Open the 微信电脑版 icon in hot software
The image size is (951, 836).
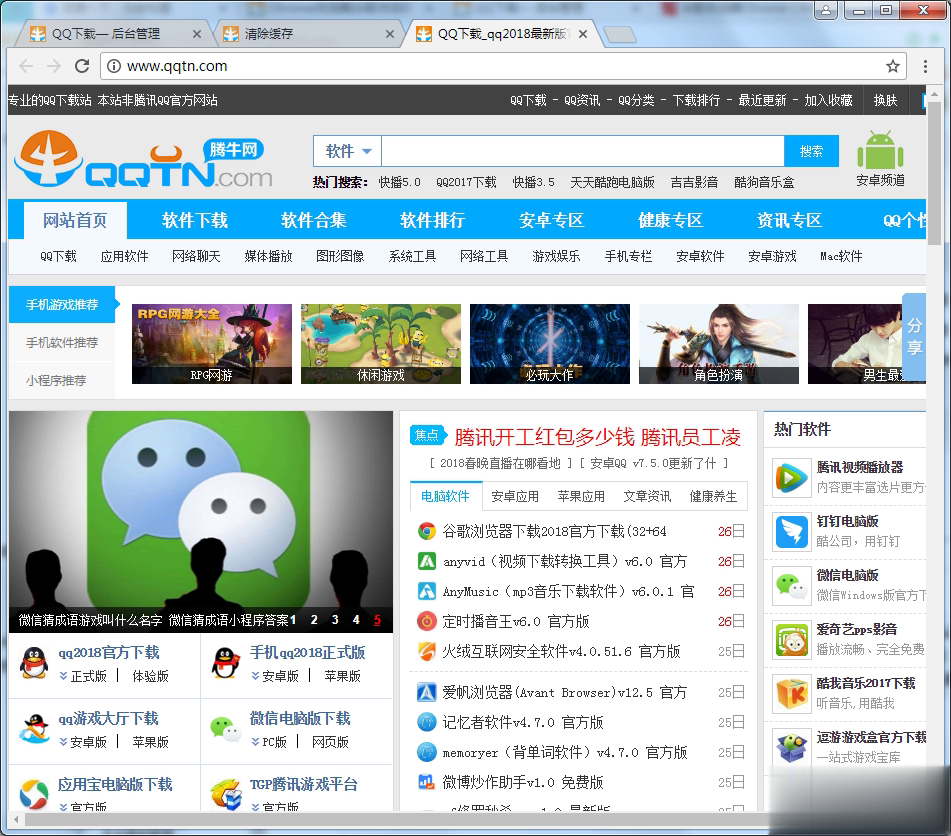coord(791,586)
